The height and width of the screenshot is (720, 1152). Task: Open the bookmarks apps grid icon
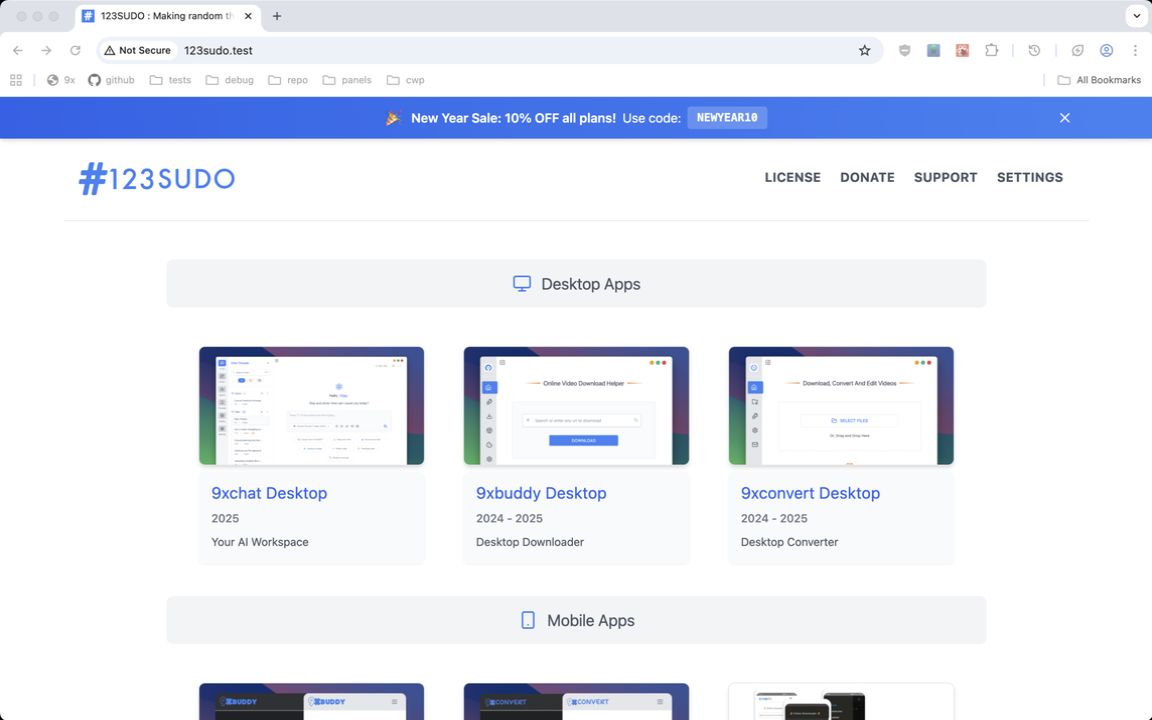tap(15, 79)
